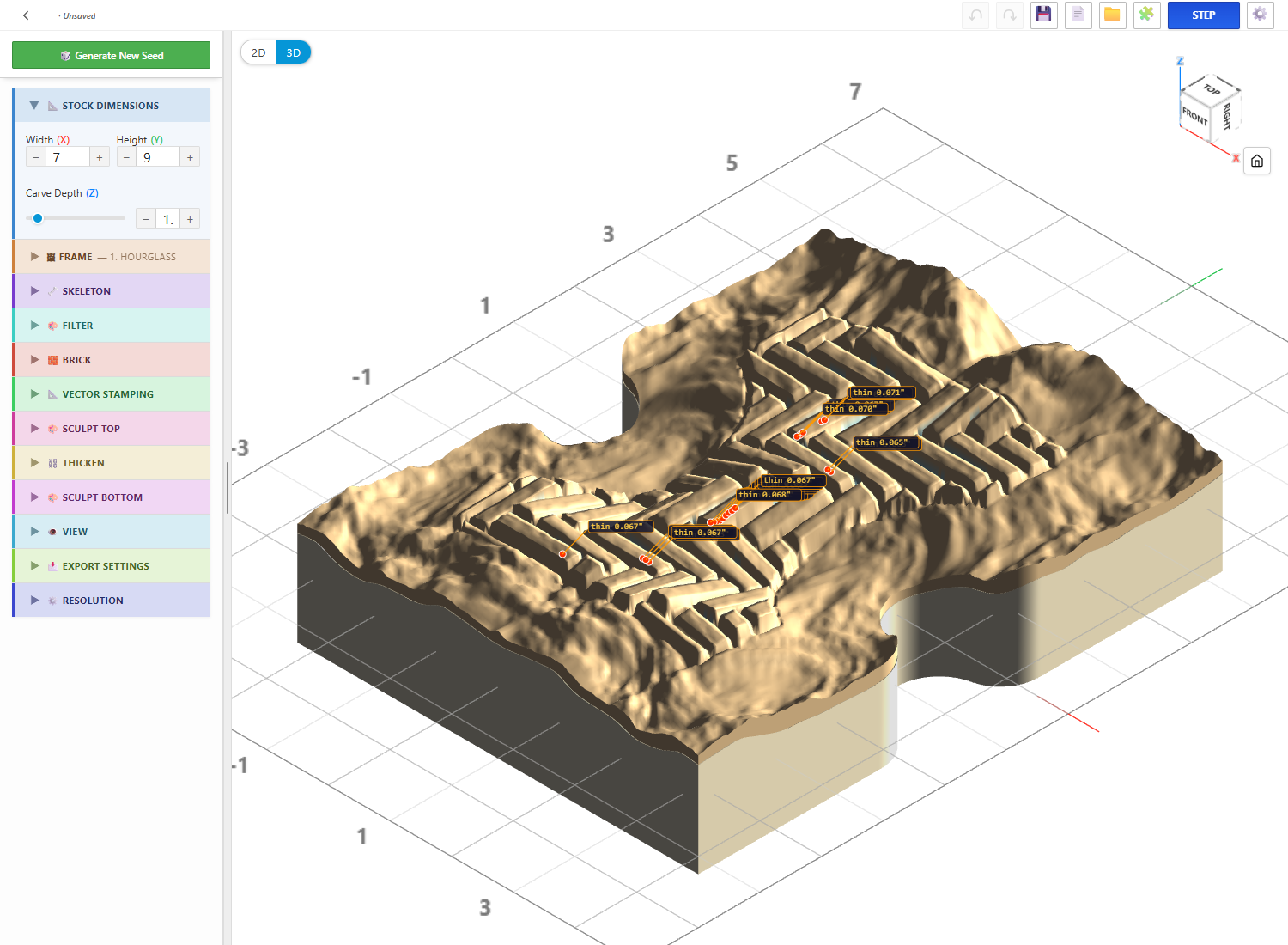This screenshot has width=1288, height=945.
Task: Go back using the top-left arrow
Action: (x=26, y=15)
